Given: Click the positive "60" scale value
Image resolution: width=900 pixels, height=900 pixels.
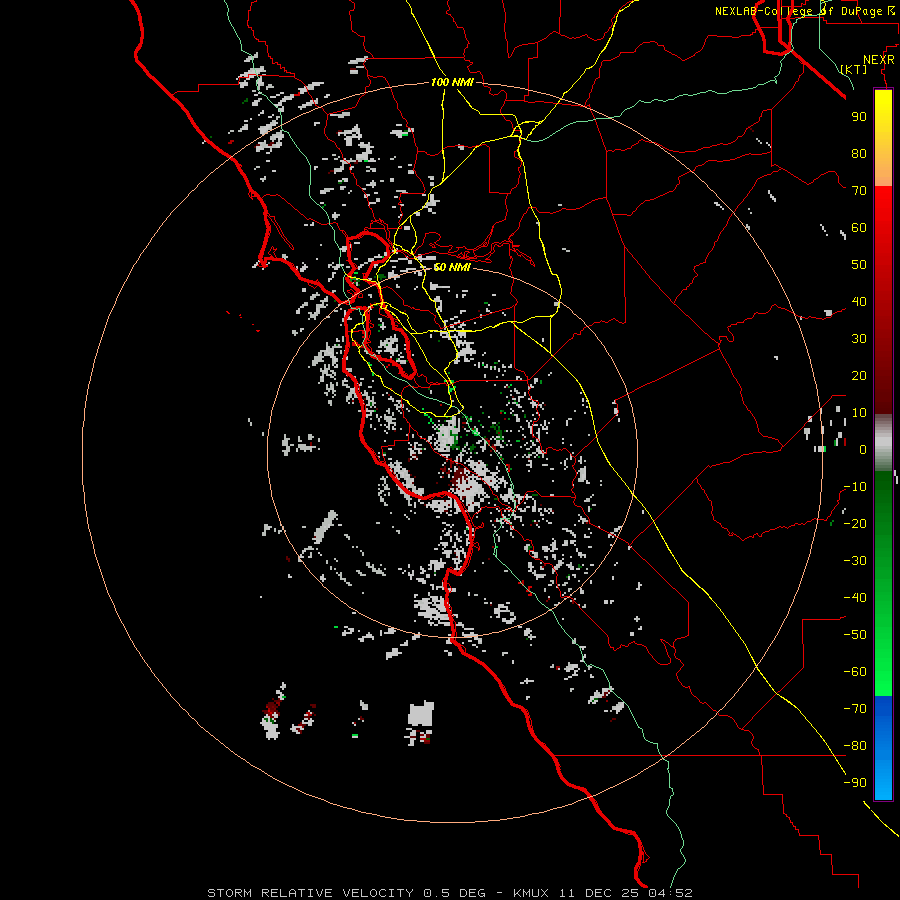Looking at the screenshot, I should 859,227.
